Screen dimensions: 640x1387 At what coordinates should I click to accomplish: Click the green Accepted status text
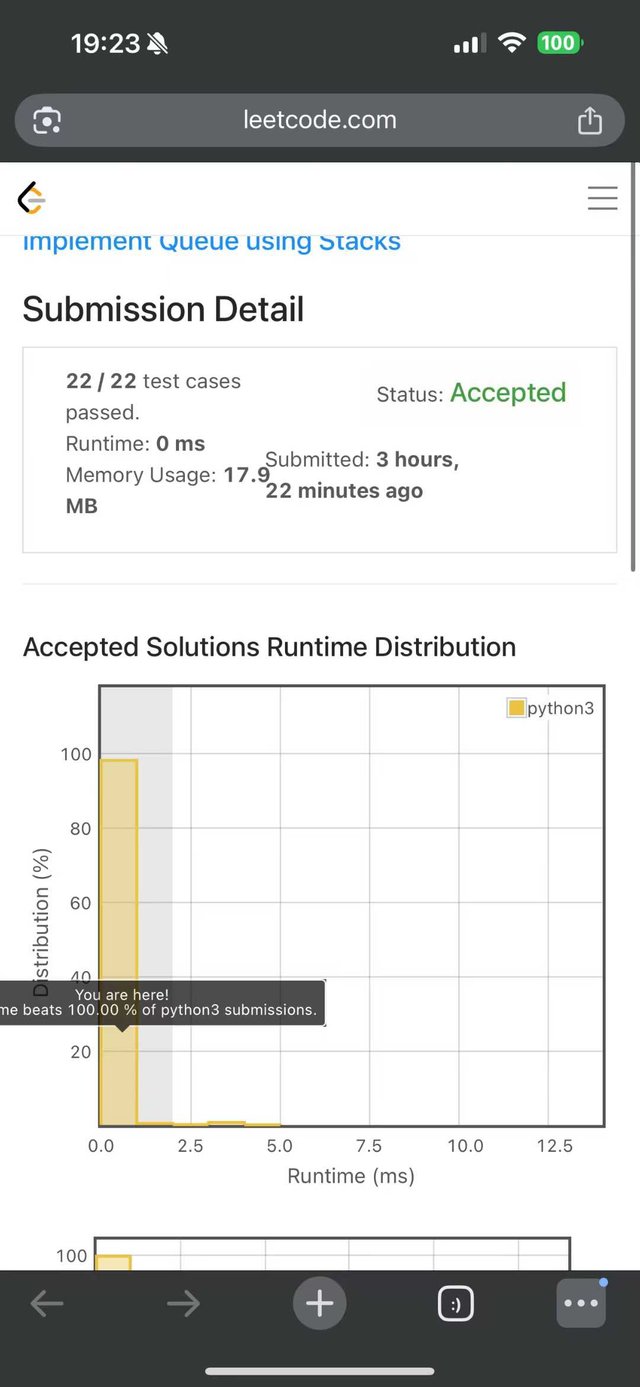508,393
